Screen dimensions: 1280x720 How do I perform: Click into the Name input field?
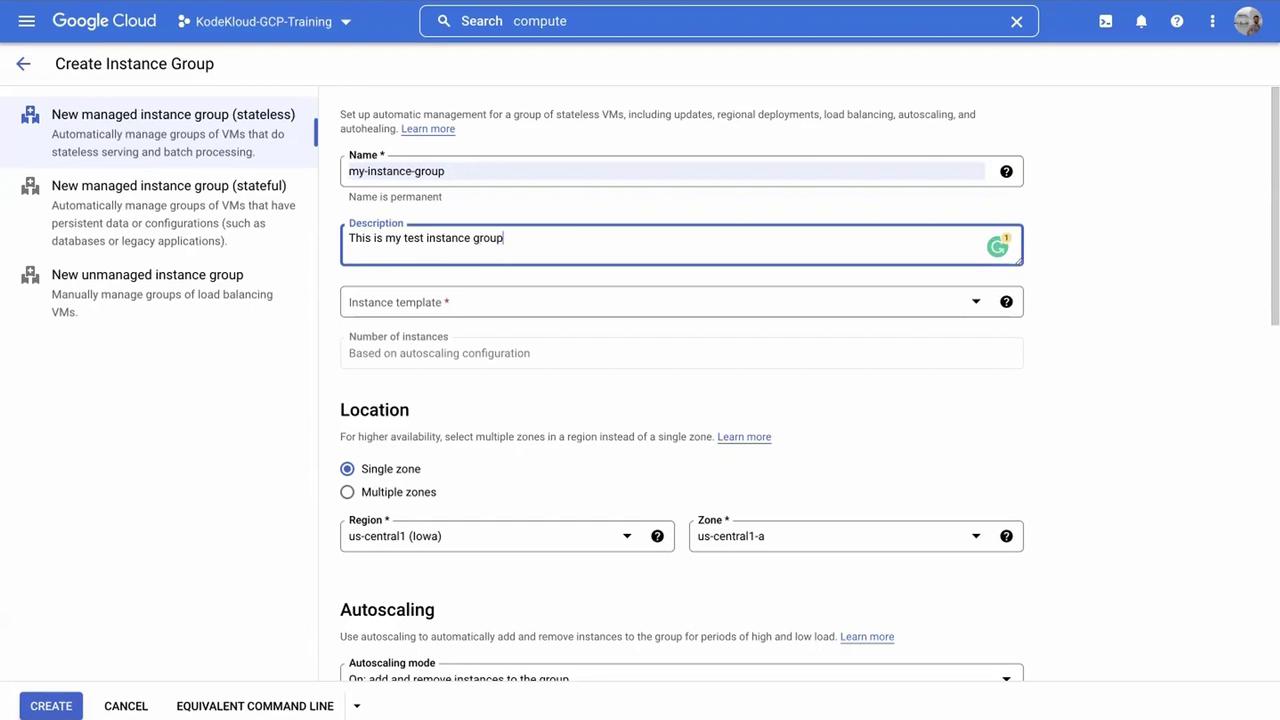(660, 172)
